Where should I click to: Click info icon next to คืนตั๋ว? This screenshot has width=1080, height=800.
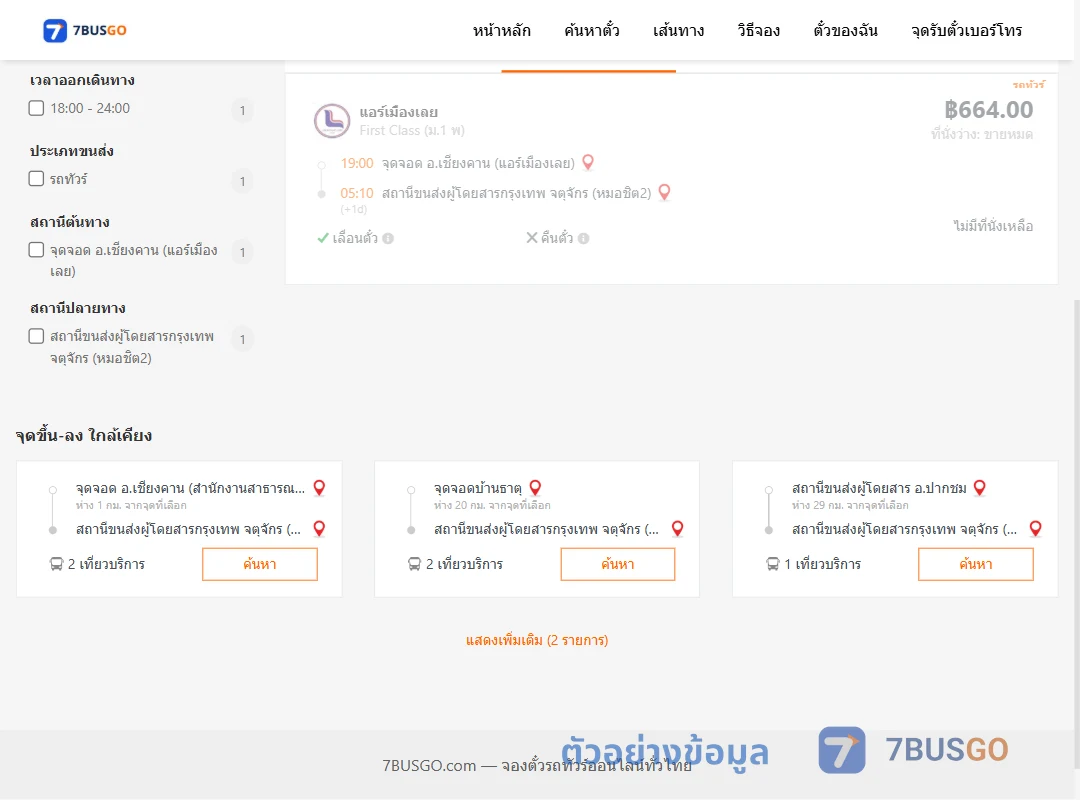(583, 238)
